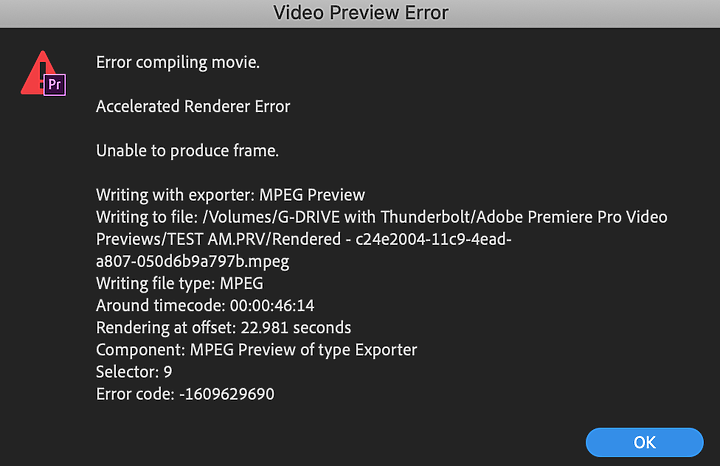Click 'Rendering at offset: 22.981 seconds' line
The image size is (720, 466).
coord(223,327)
